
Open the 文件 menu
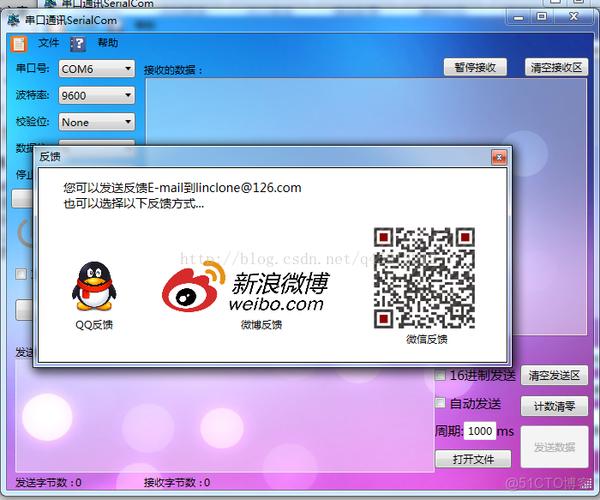[x=49, y=42]
